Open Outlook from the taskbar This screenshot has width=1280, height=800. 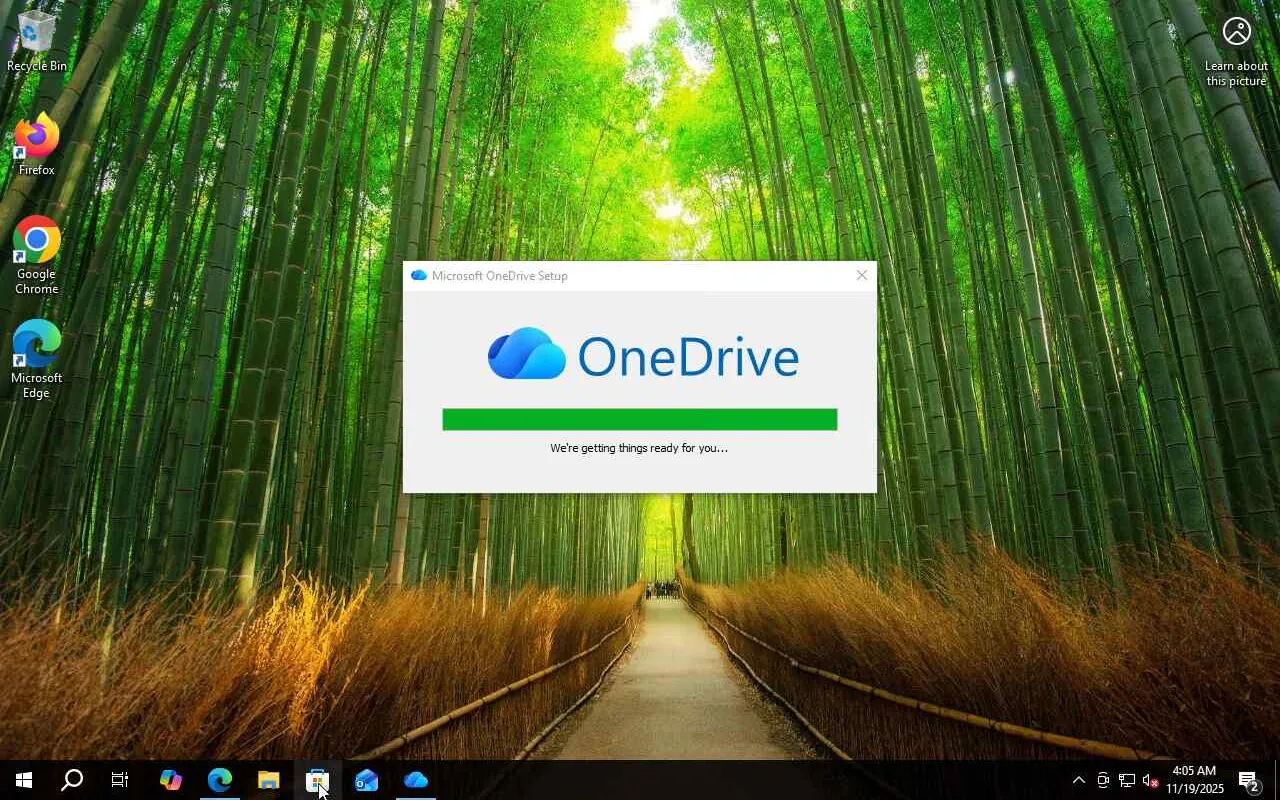pyautogui.click(x=366, y=780)
